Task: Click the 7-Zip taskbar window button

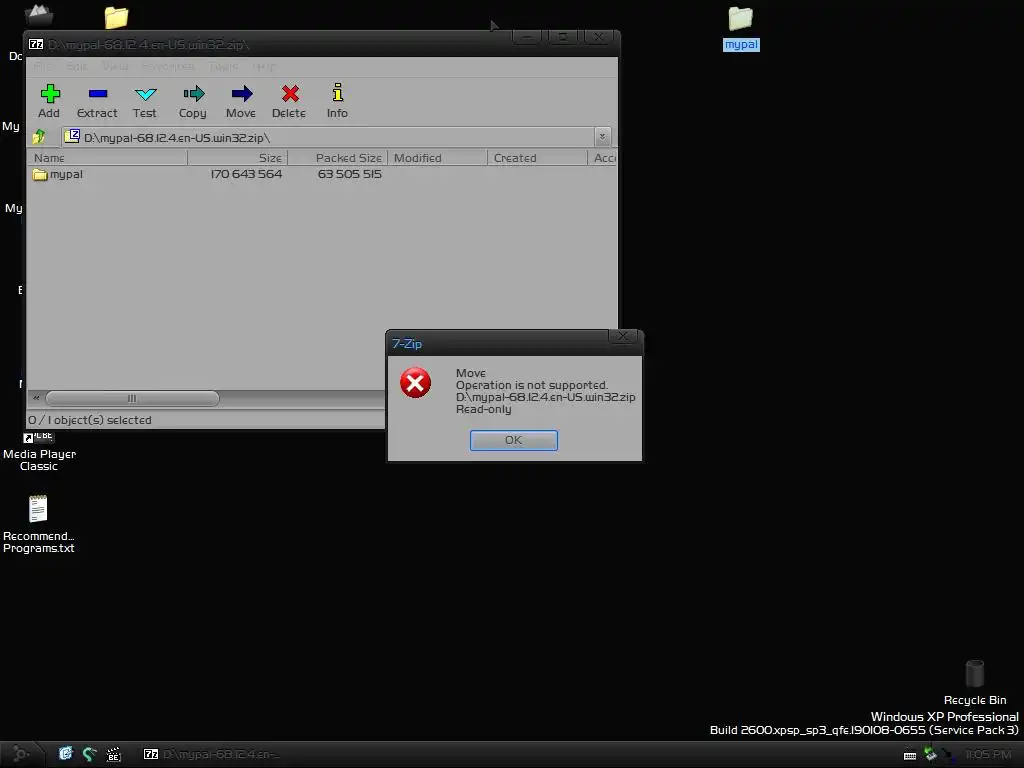Action: coord(212,754)
